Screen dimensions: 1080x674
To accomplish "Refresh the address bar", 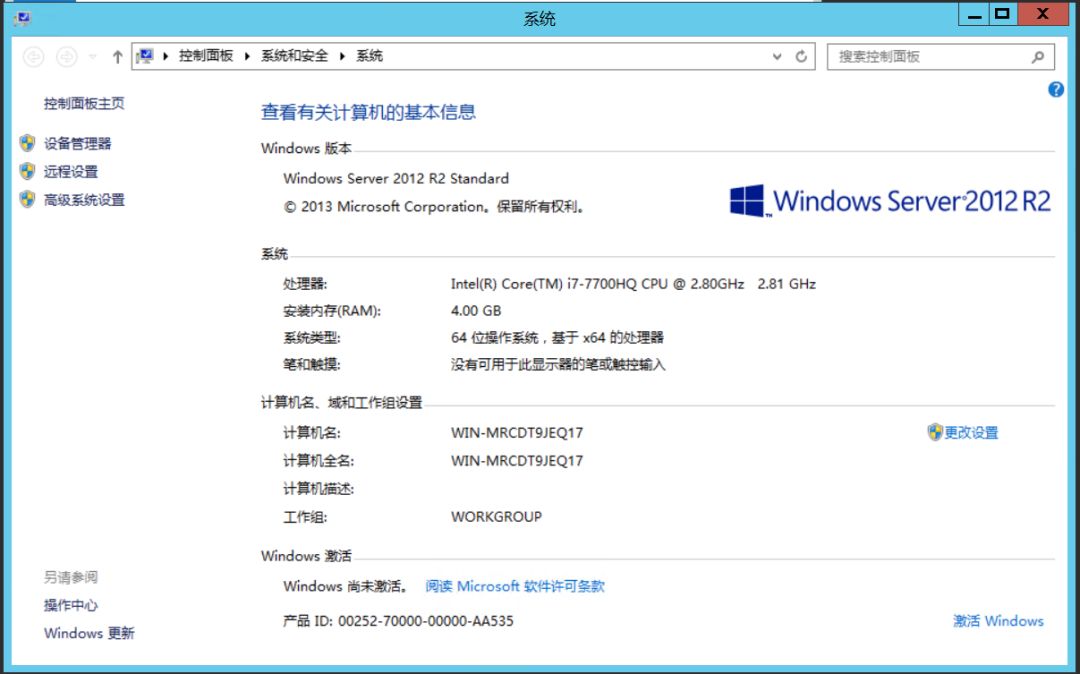I will point(801,56).
